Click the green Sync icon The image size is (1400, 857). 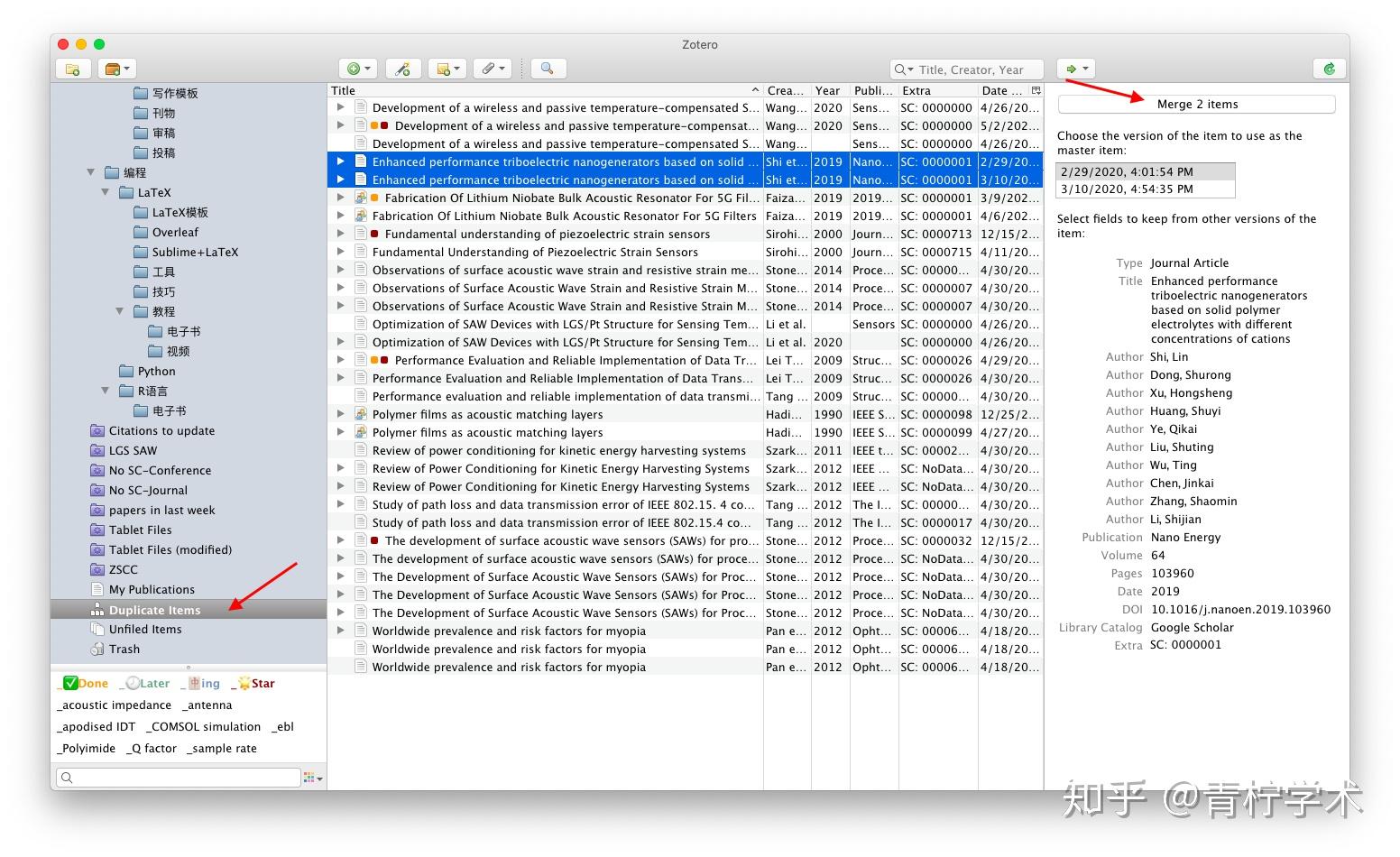(1329, 69)
